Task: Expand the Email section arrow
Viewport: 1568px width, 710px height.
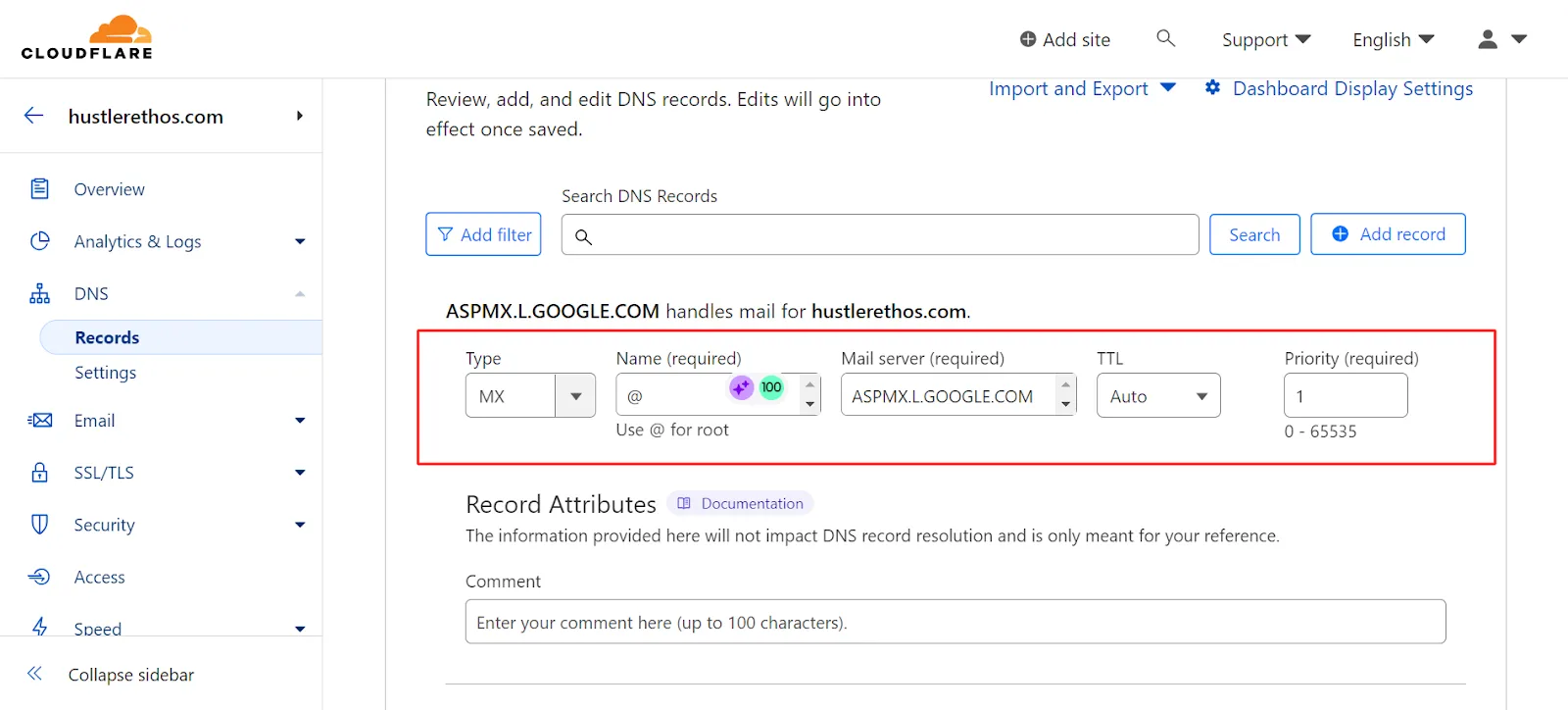Action: click(300, 421)
